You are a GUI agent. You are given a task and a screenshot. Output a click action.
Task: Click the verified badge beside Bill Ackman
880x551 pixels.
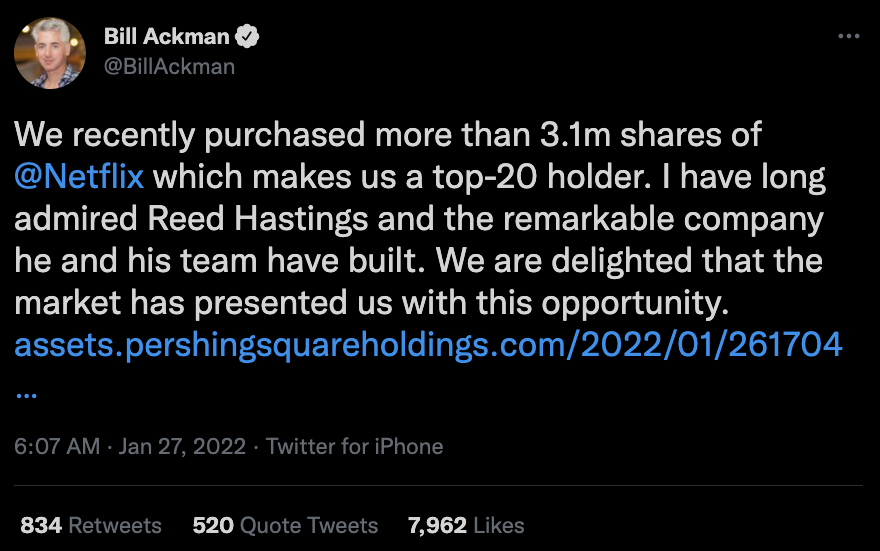(x=248, y=37)
